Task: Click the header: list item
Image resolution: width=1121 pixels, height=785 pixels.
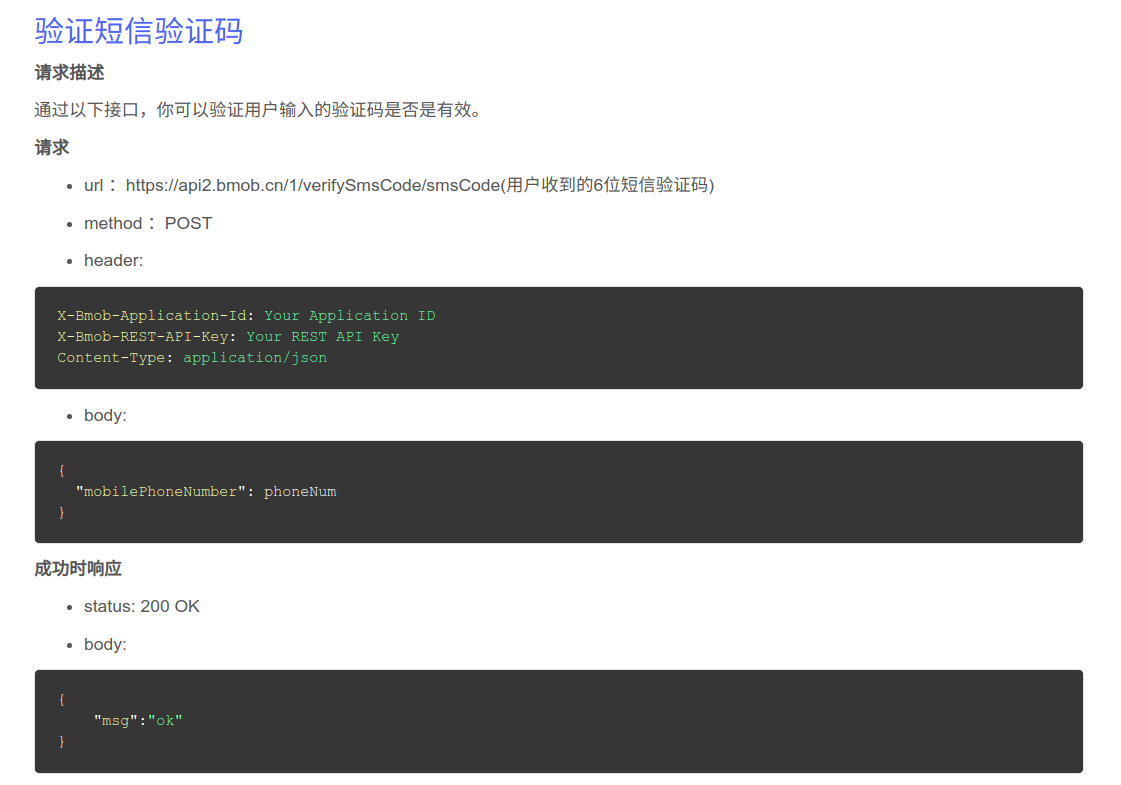Action: [x=114, y=260]
